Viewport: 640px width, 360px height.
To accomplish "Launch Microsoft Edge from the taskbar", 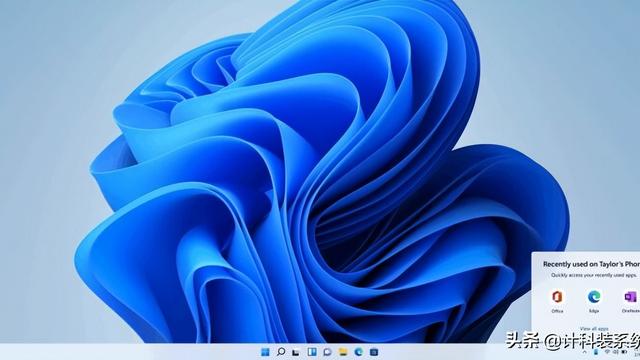I will pyautogui.click(x=358, y=352).
